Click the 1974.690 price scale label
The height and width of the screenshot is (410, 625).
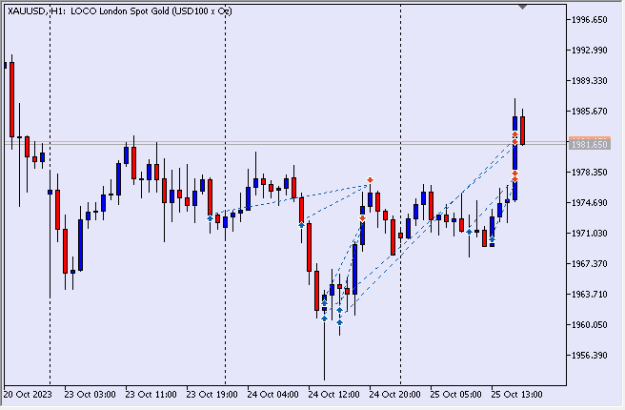click(590, 203)
